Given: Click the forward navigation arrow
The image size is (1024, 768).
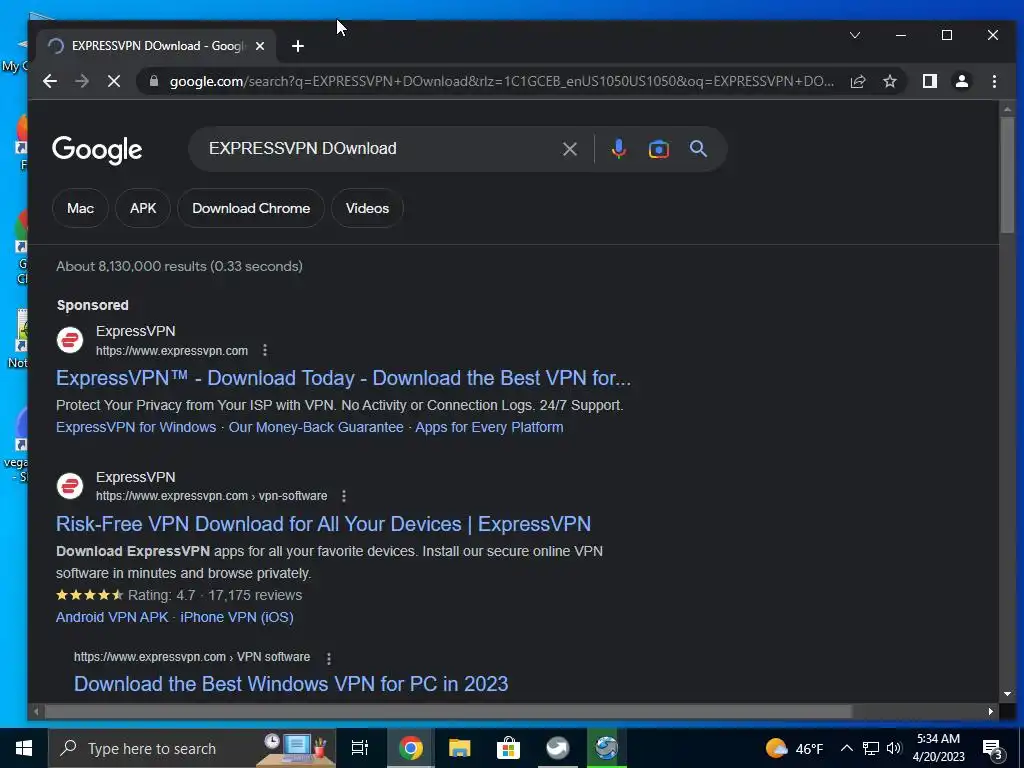Looking at the screenshot, I should pos(82,81).
